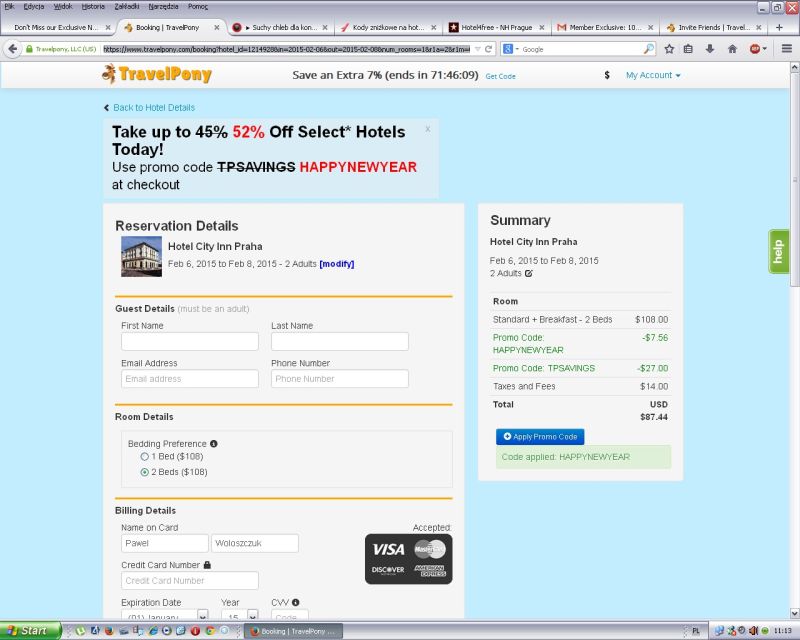The height and width of the screenshot is (640, 800).
Task: Click the Get Code link
Action: (x=500, y=76)
